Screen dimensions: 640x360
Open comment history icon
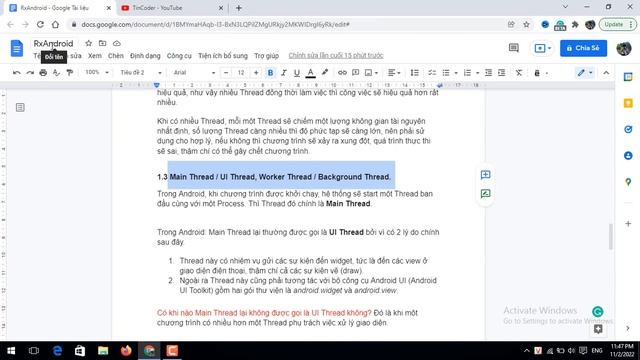(x=514, y=48)
